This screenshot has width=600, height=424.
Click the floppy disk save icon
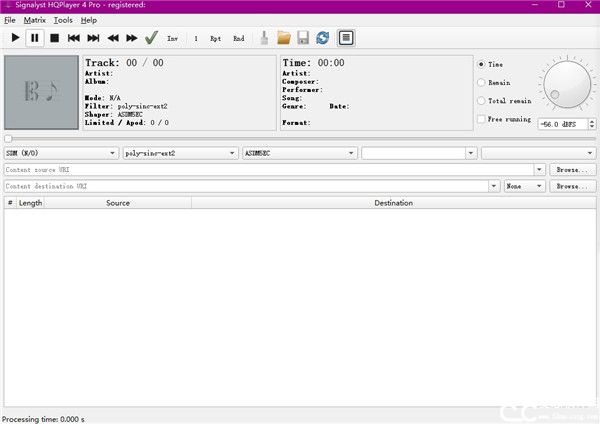pyautogui.click(x=303, y=38)
